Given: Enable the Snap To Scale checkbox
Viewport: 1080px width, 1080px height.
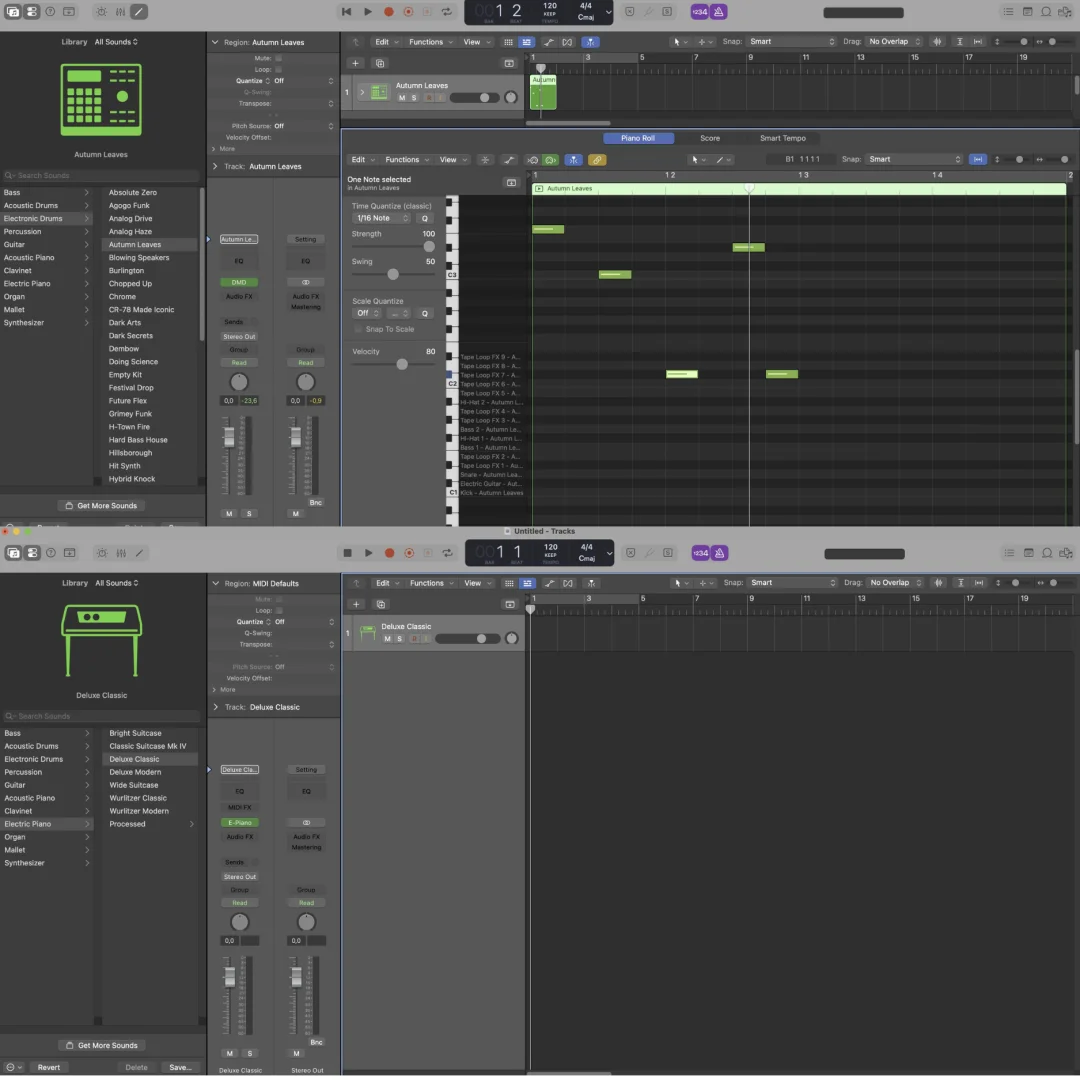Looking at the screenshot, I should coord(359,329).
